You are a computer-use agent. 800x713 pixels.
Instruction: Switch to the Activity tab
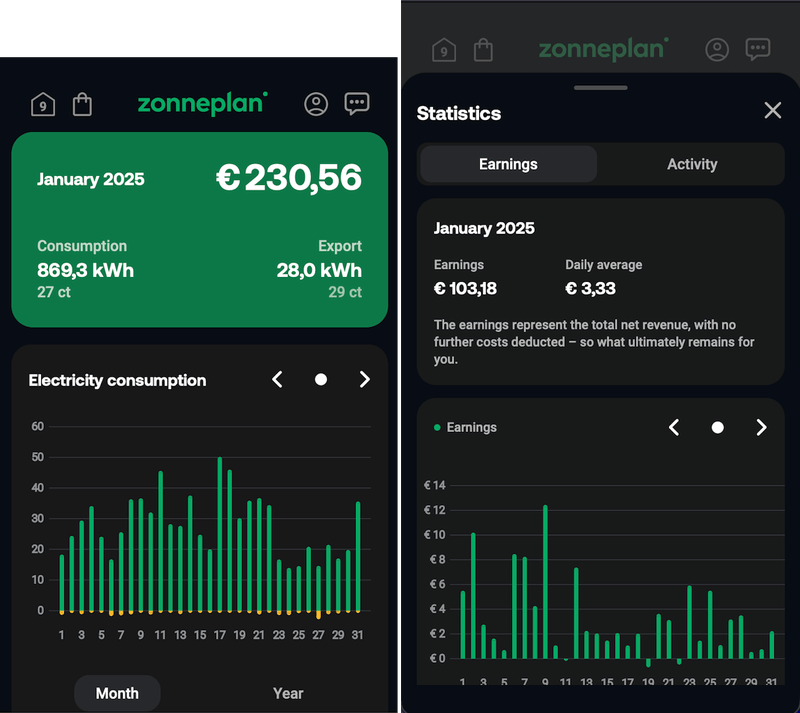pos(692,164)
